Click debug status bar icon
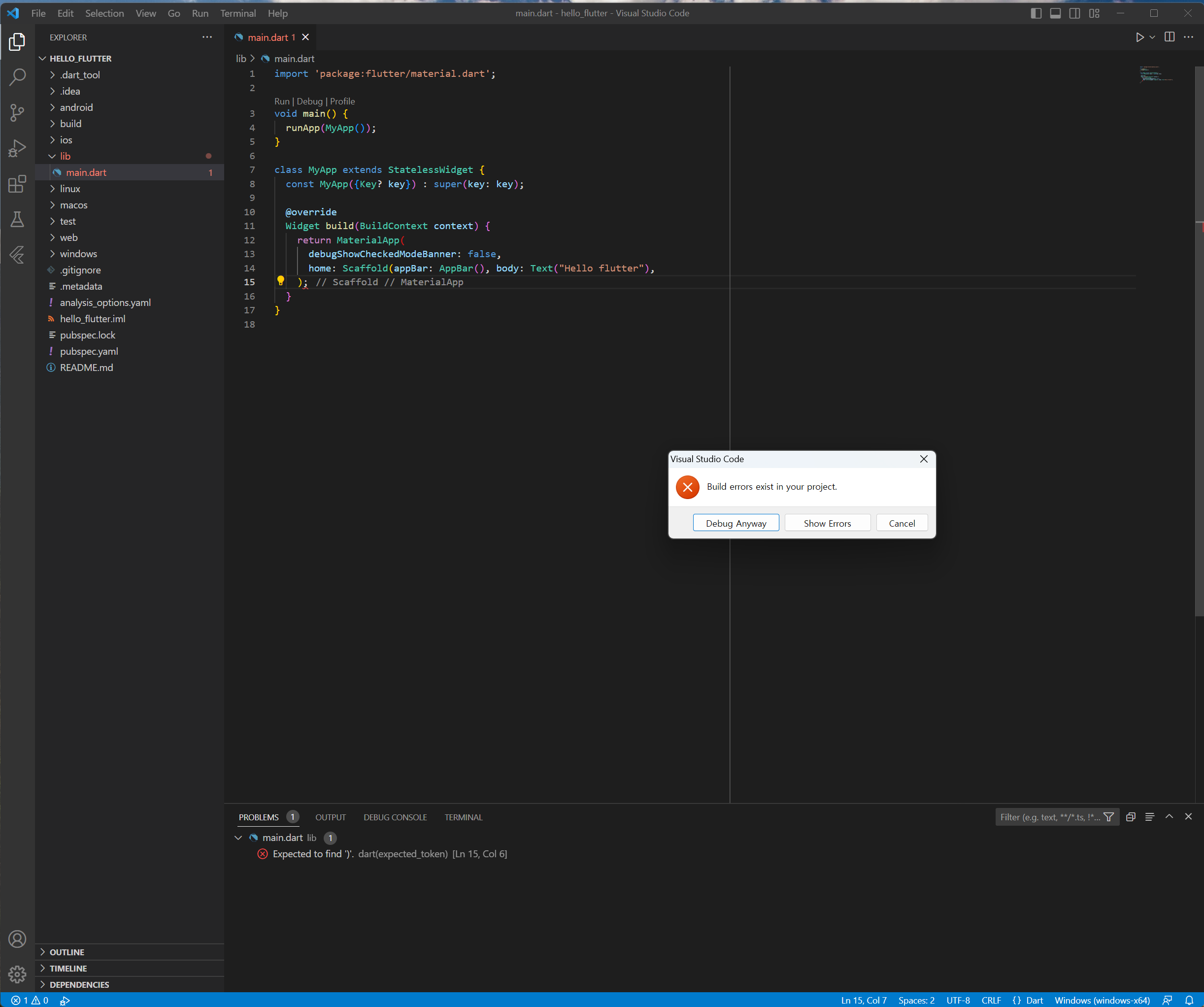Image resolution: width=1204 pixels, height=1007 pixels. 65,1000
